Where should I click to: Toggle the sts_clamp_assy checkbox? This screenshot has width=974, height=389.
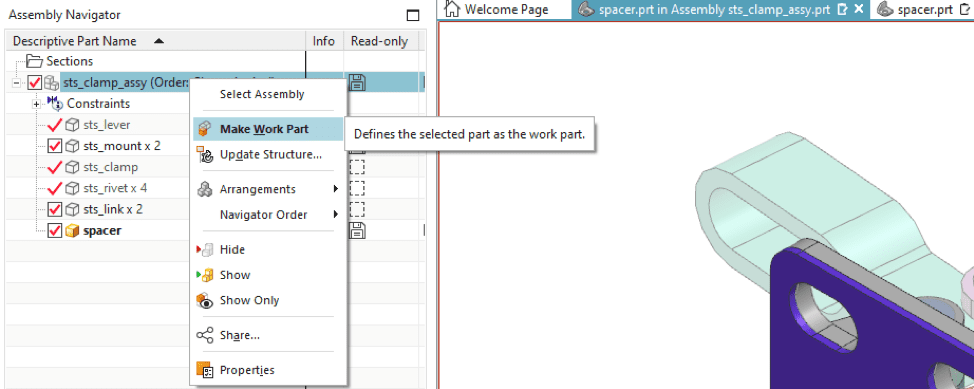tap(35, 82)
